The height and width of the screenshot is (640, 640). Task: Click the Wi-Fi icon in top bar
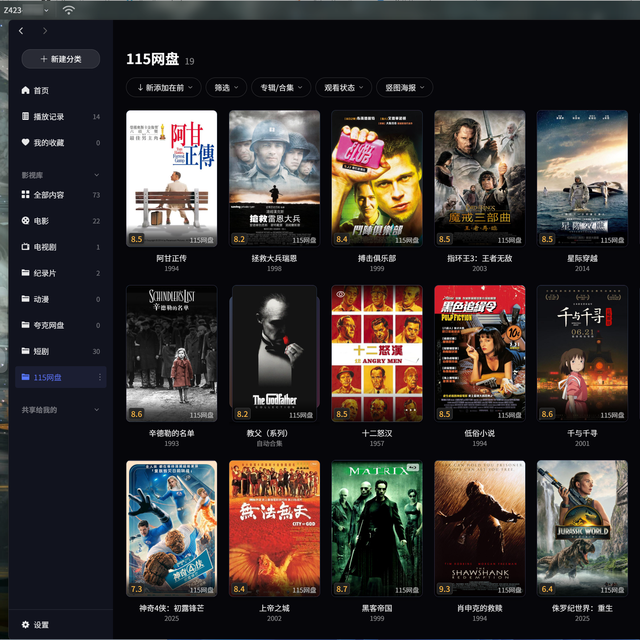click(69, 10)
